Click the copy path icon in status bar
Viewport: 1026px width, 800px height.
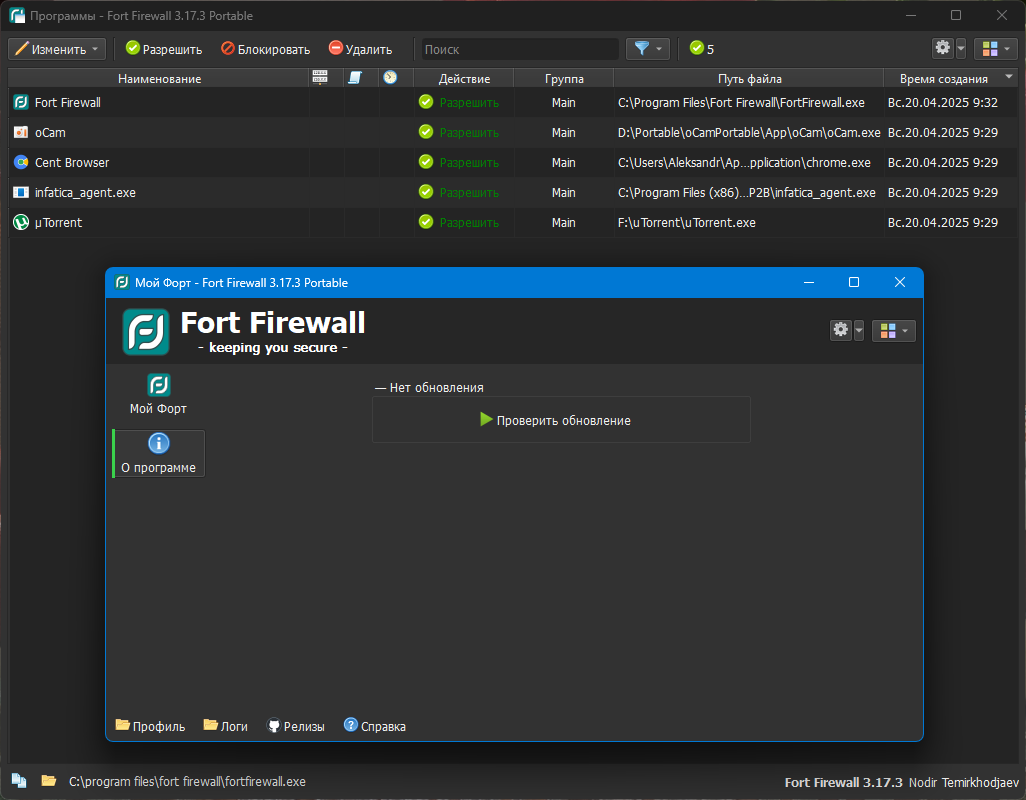(18, 781)
